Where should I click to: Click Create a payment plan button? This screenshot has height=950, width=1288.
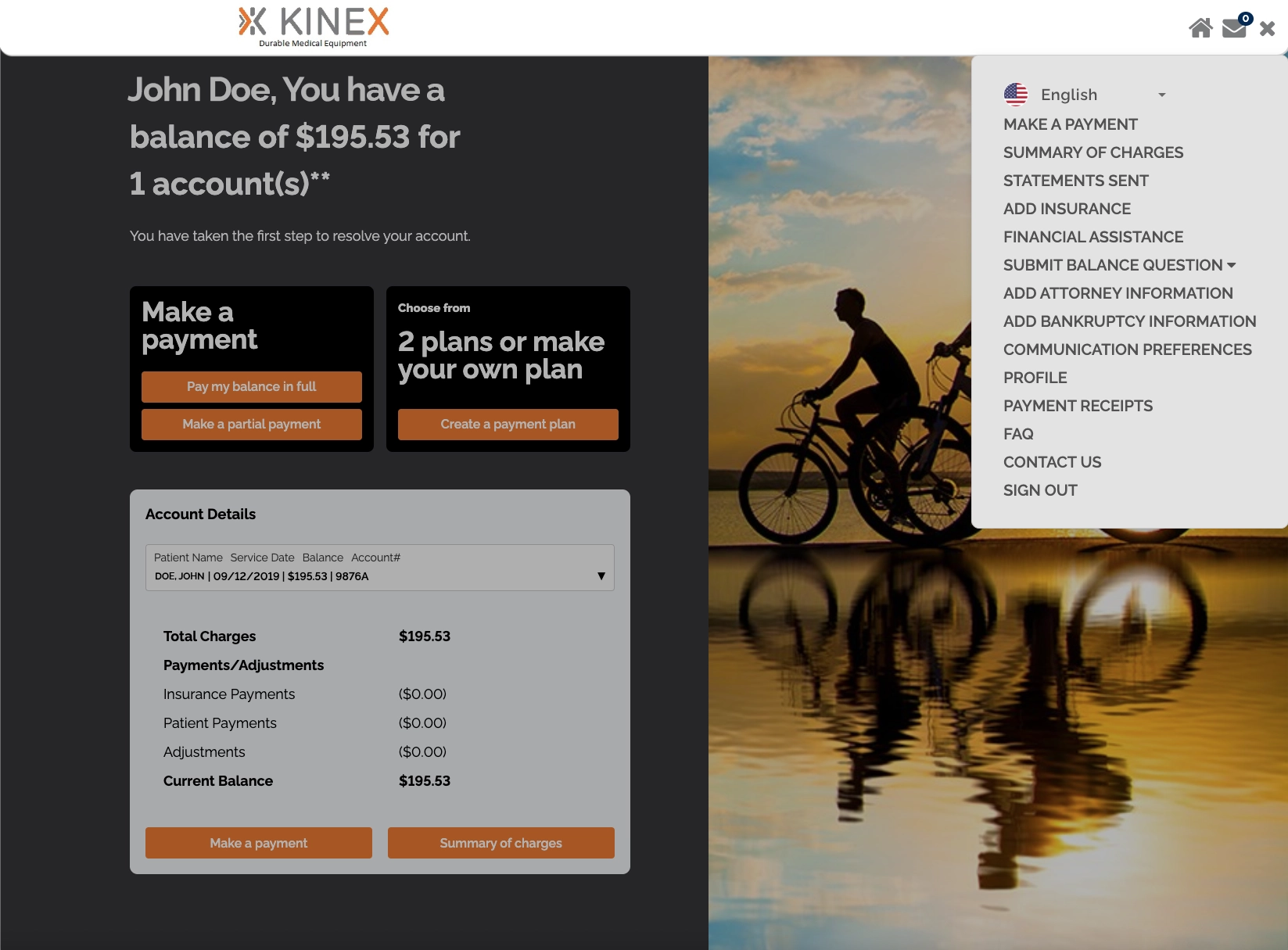pos(508,425)
